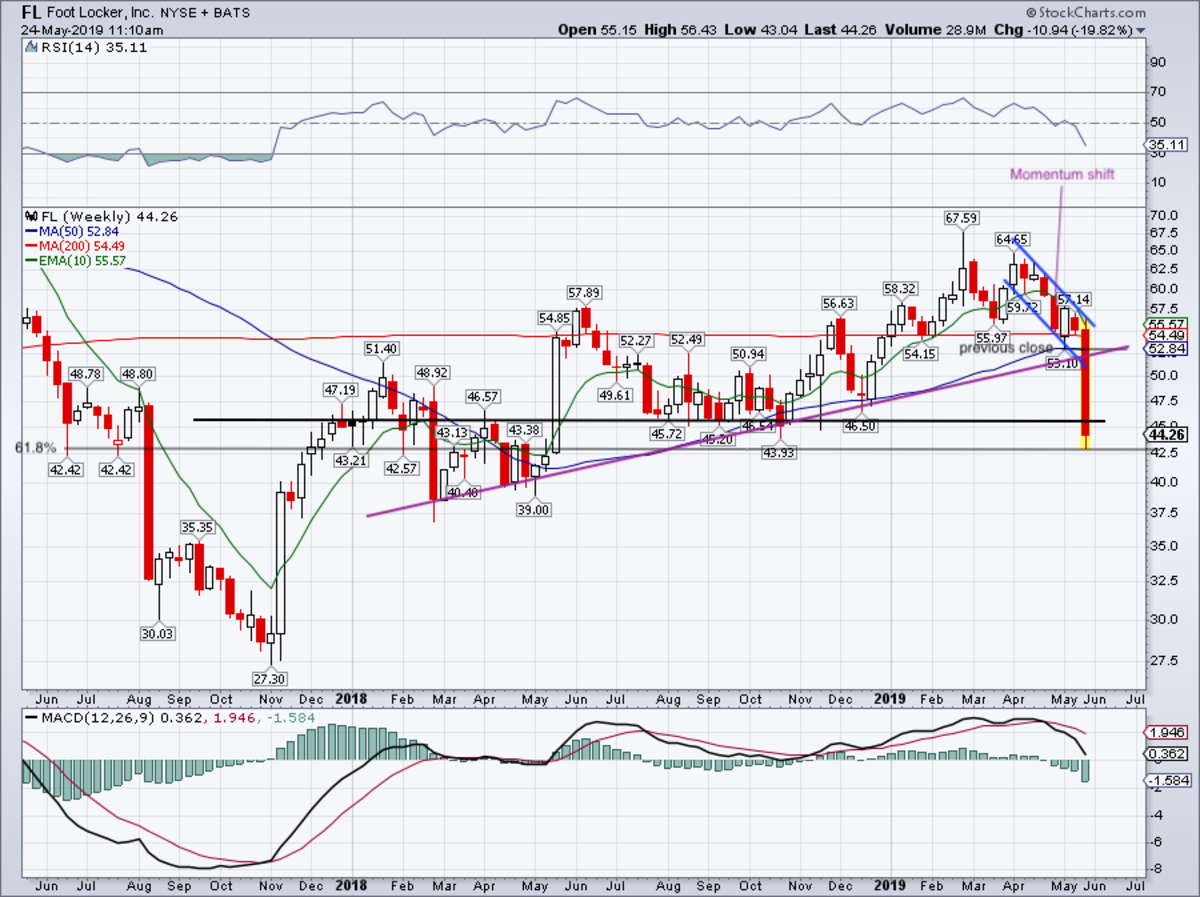Click the 53.10 price label
Image resolution: width=1200 pixels, height=897 pixels.
point(1063,365)
